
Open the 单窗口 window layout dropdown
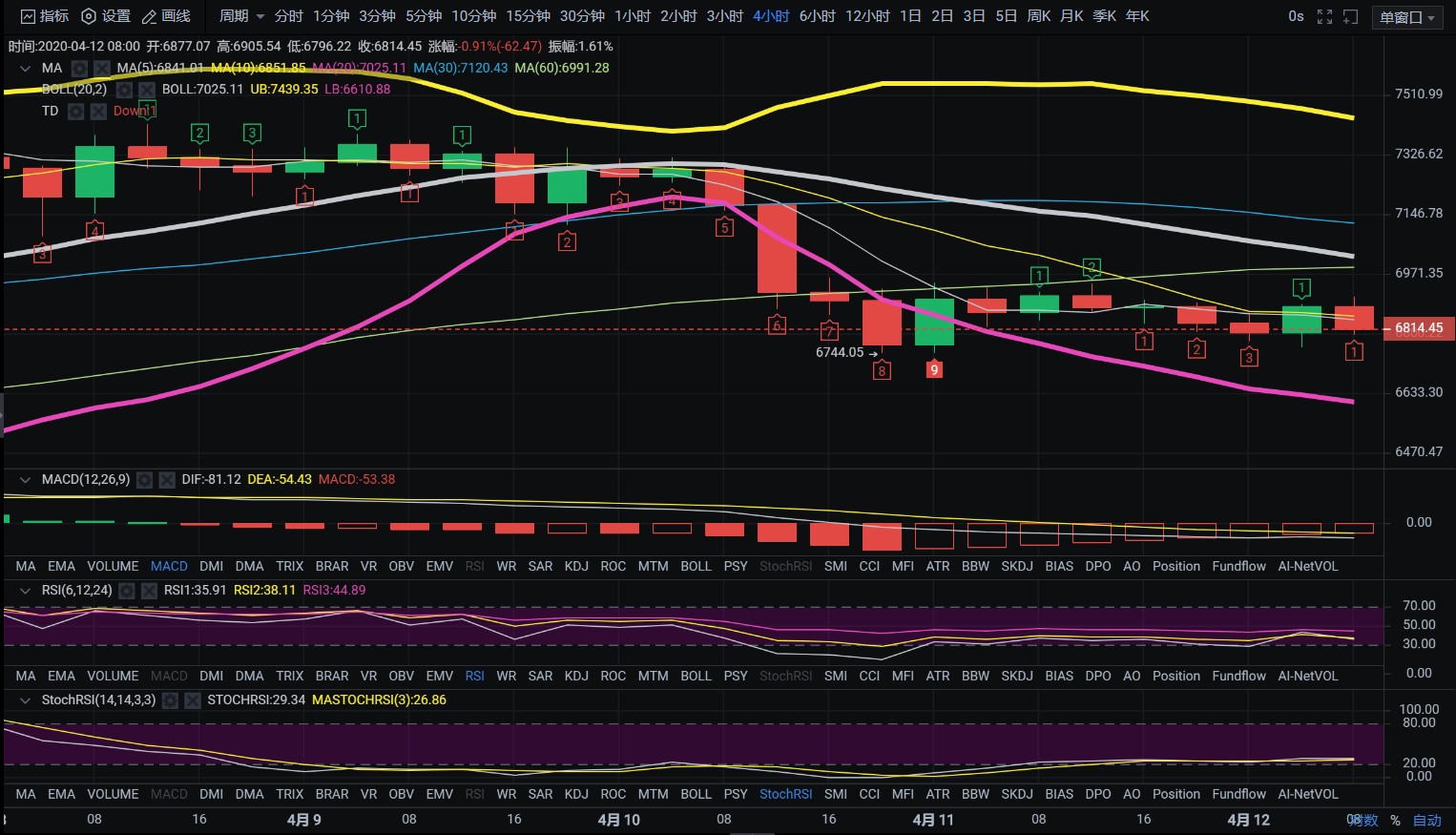(x=1407, y=16)
